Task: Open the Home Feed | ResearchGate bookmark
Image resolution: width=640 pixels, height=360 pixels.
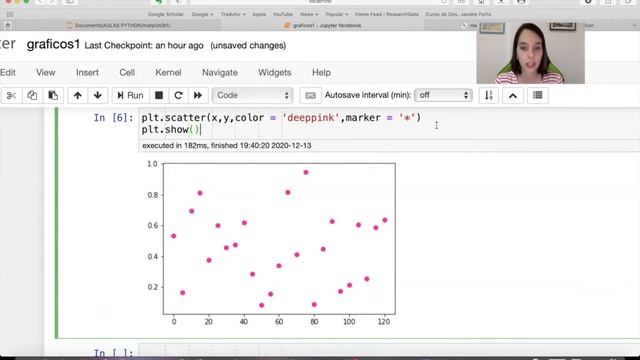Action: (x=387, y=14)
